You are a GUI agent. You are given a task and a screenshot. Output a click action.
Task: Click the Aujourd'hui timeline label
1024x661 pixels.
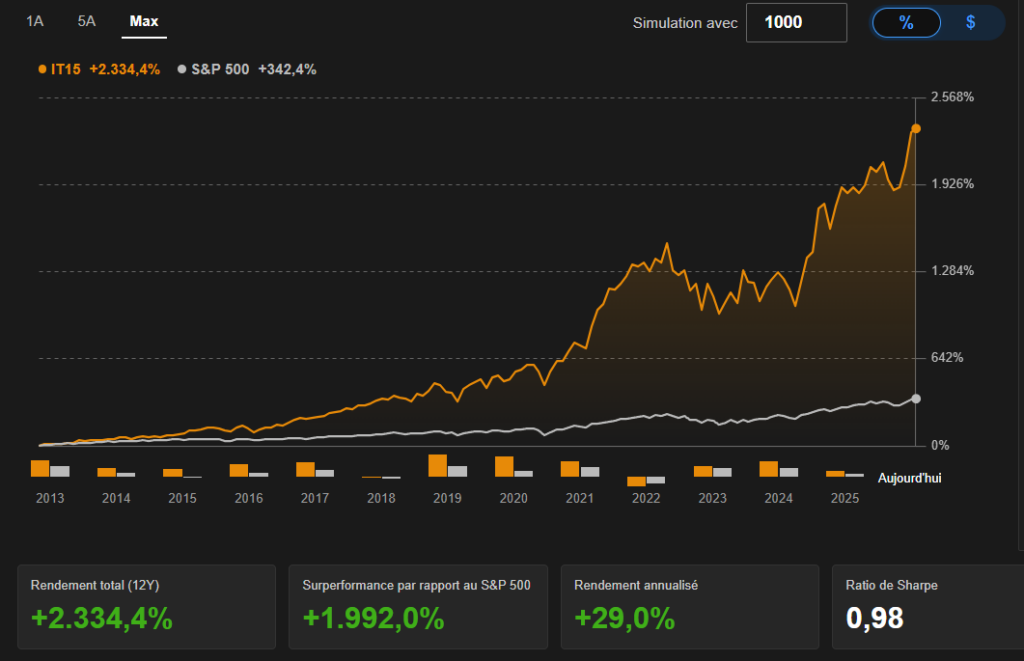(x=909, y=478)
